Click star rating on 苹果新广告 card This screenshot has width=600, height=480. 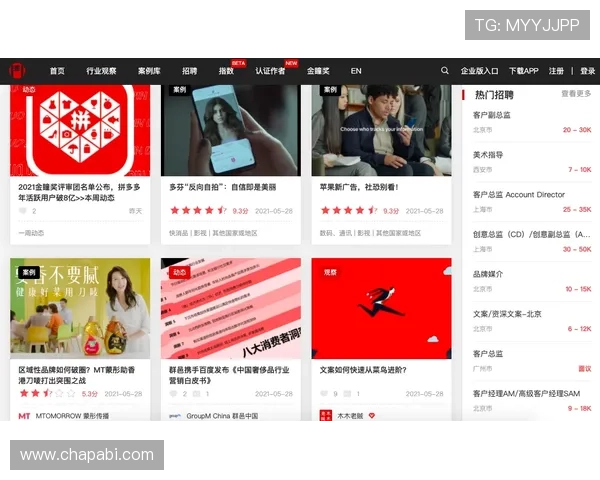click(349, 211)
